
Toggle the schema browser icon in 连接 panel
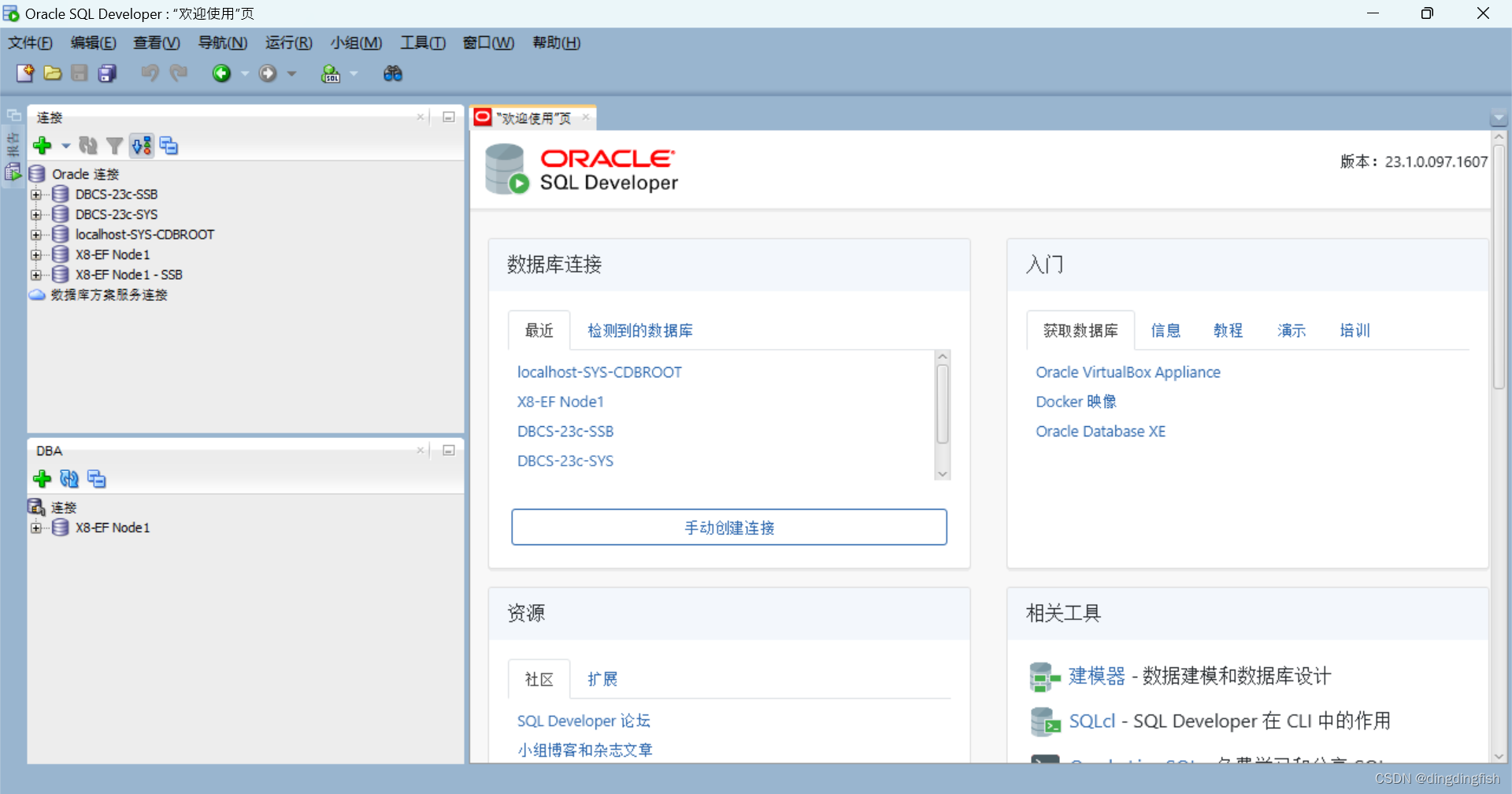(x=142, y=146)
